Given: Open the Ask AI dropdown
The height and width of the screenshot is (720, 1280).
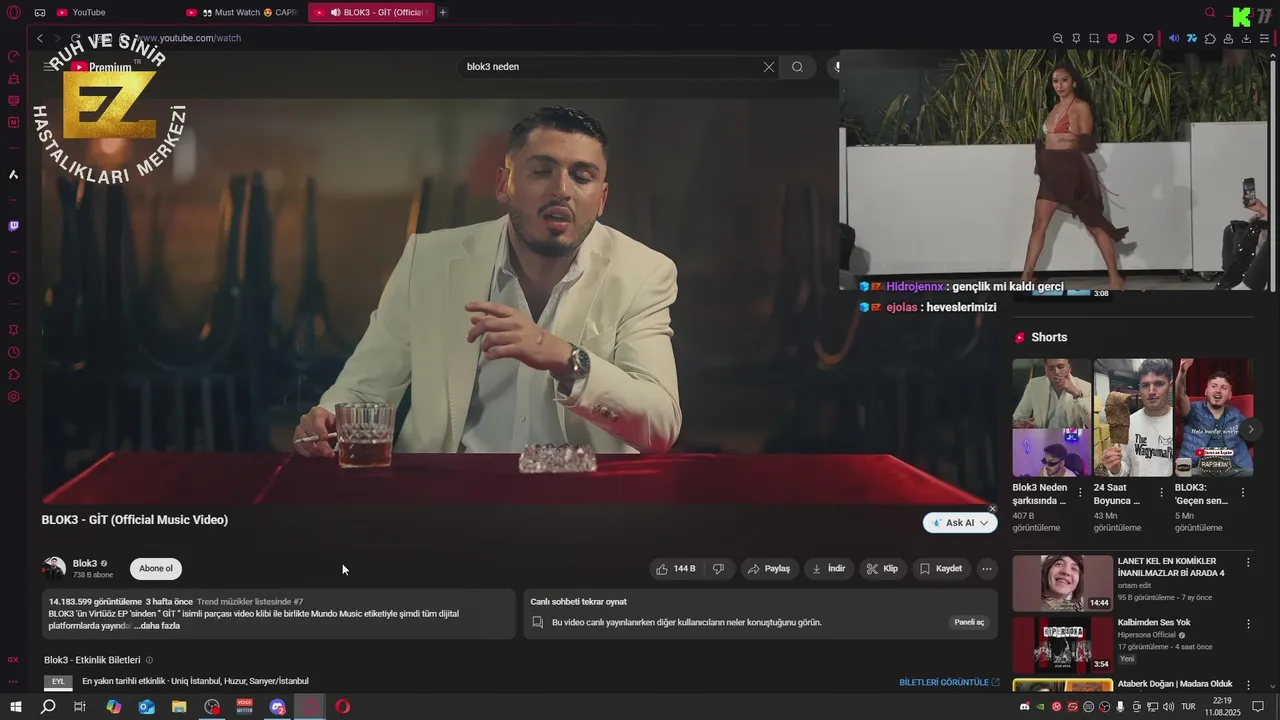Looking at the screenshot, I should click(x=960, y=522).
